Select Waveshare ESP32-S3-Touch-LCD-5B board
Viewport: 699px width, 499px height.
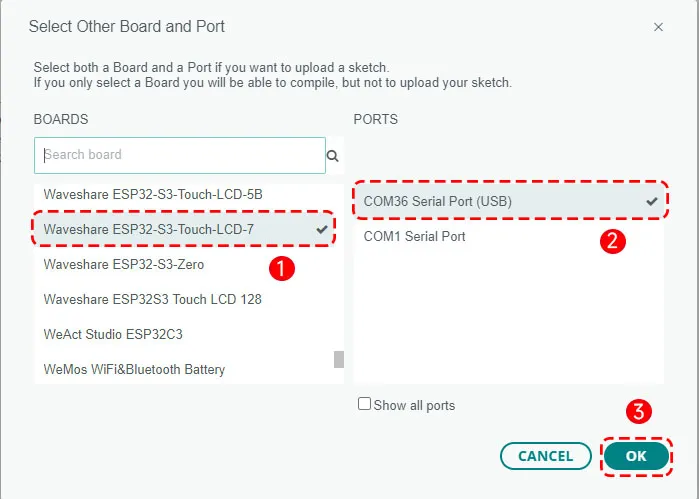click(152, 192)
